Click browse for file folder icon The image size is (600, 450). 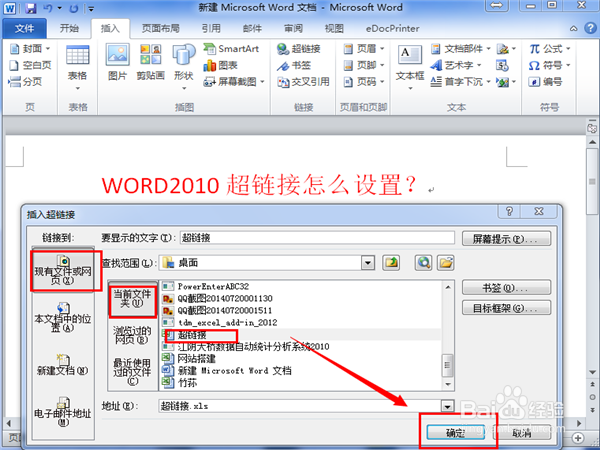click(x=446, y=263)
